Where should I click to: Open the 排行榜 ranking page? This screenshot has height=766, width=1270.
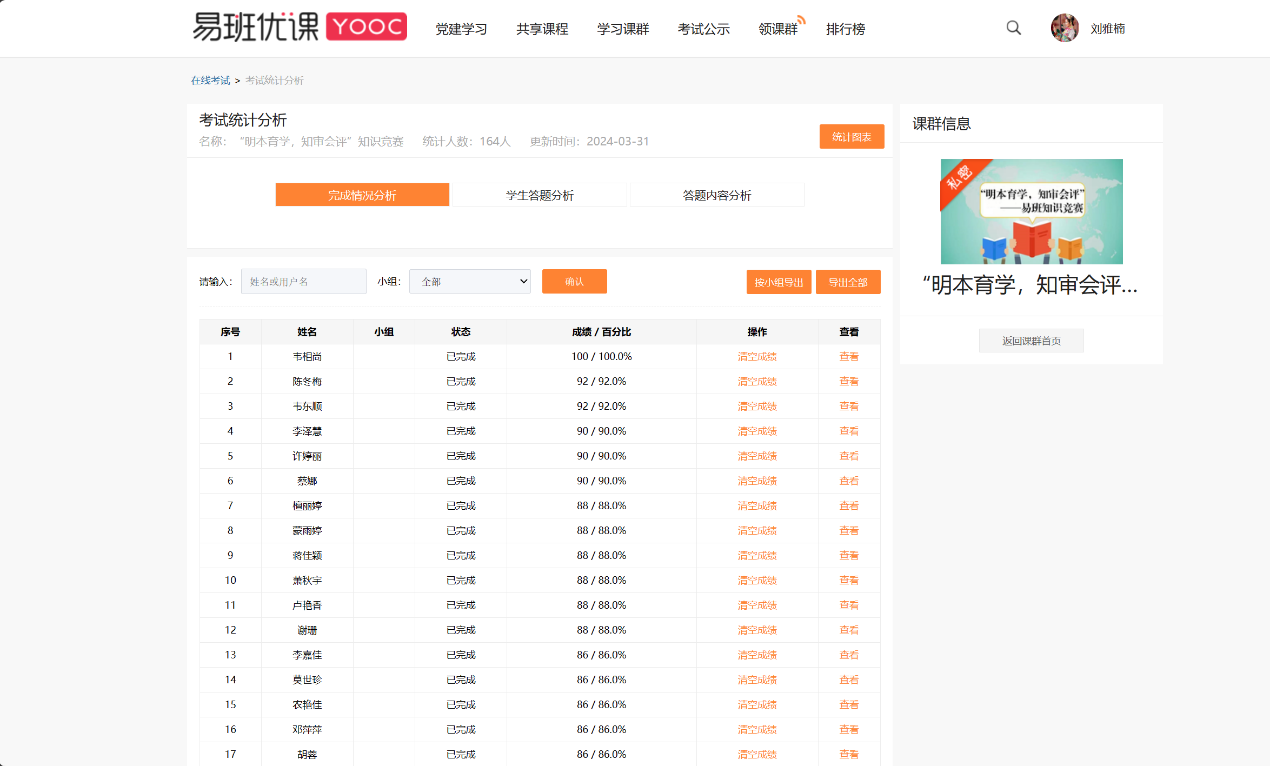[x=846, y=29]
